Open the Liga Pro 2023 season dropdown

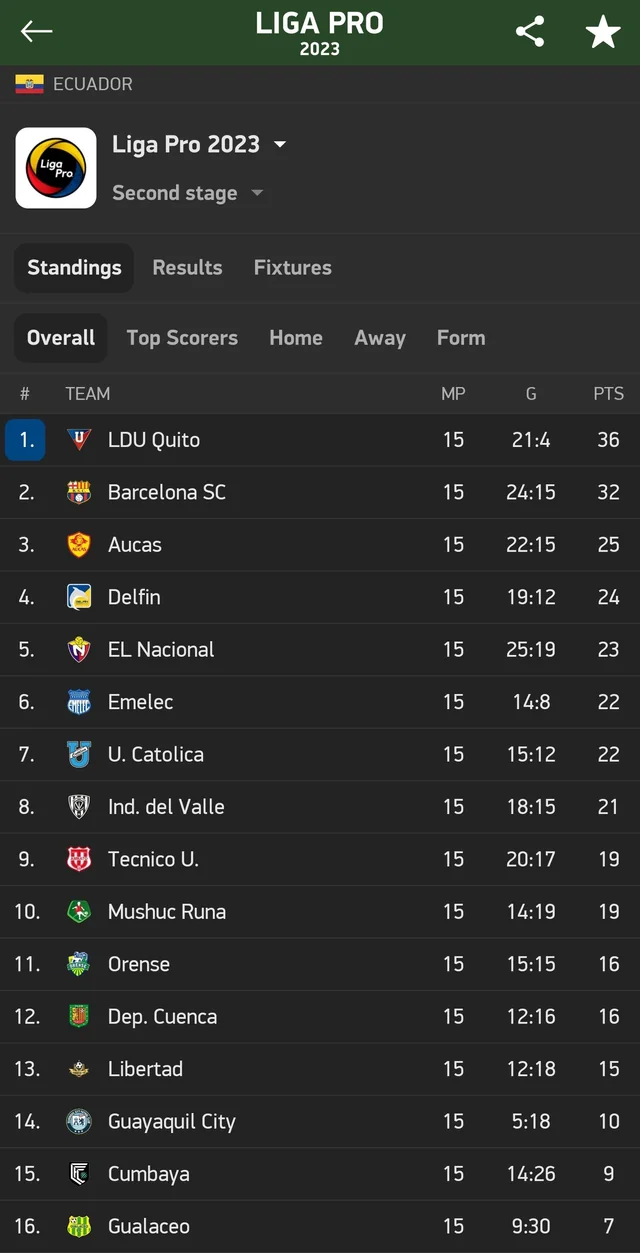pyautogui.click(x=200, y=144)
